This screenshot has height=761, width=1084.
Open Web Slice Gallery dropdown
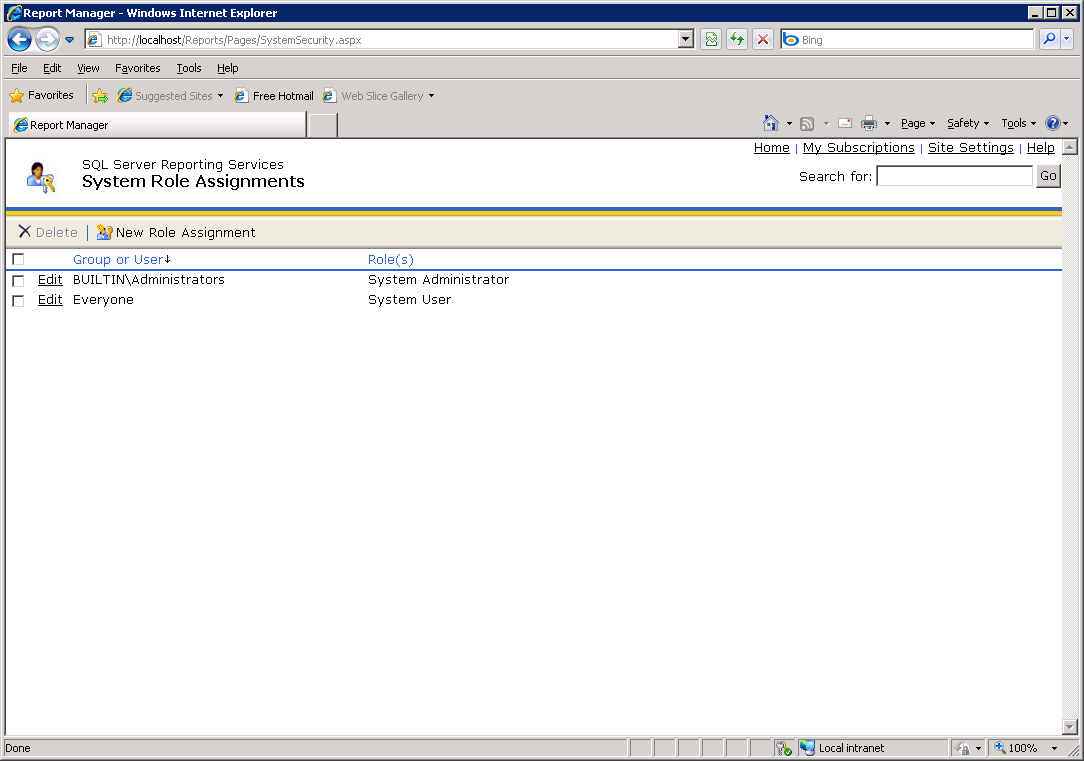(379, 95)
